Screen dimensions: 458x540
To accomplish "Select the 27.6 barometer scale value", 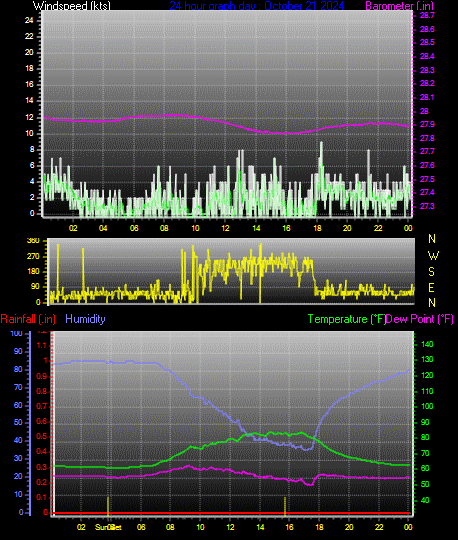I will point(427,165).
